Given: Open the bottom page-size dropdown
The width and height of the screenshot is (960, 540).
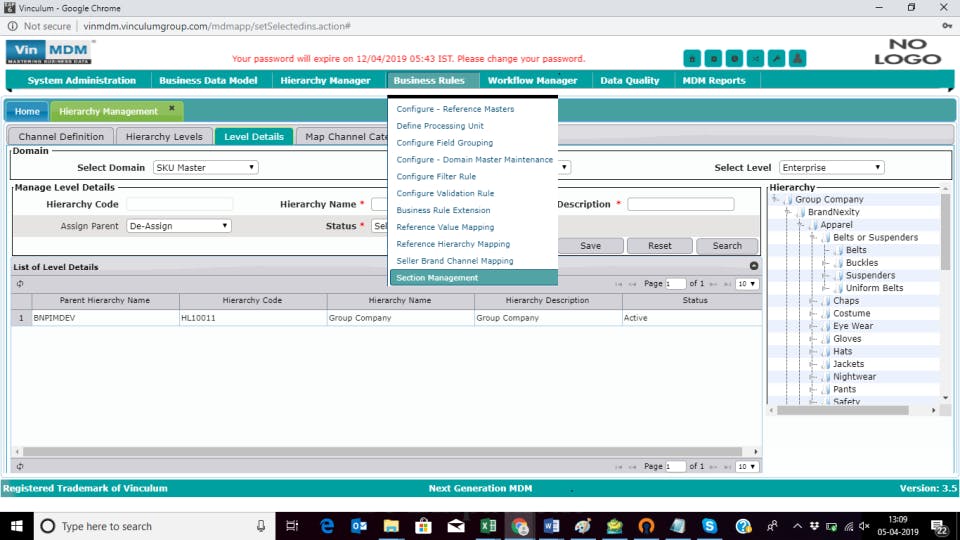Looking at the screenshot, I should click(x=746, y=467).
